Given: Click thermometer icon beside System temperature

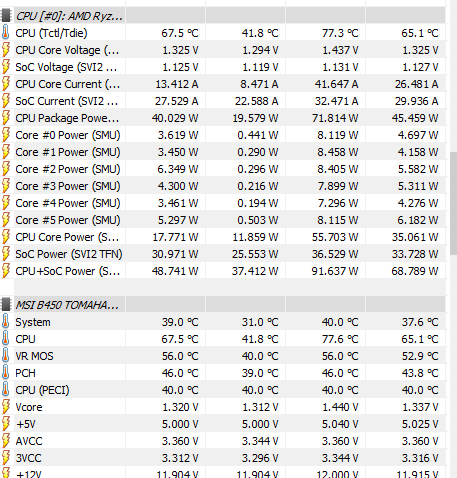Looking at the screenshot, I should pyautogui.click(x=6, y=322).
